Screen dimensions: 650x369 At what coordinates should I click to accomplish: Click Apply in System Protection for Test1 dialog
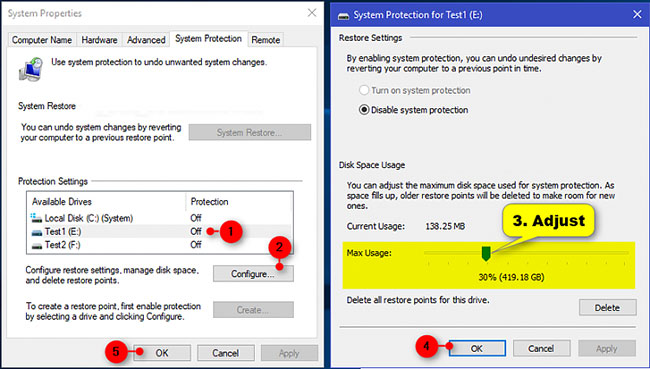tap(606, 348)
